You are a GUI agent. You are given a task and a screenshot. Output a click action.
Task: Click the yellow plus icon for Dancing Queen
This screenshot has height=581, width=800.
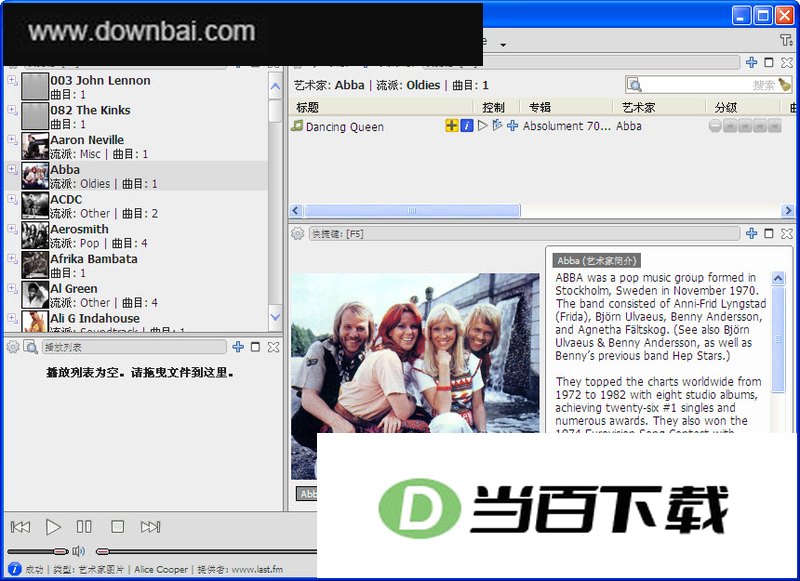click(452, 125)
